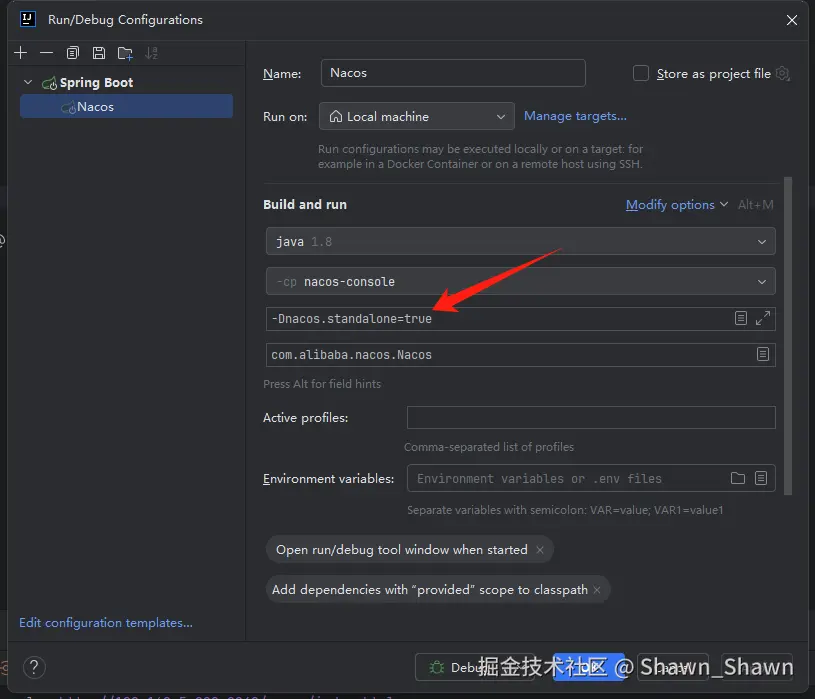Open the Manage targets link
The image size is (815, 699).
click(x=575, y=116)
